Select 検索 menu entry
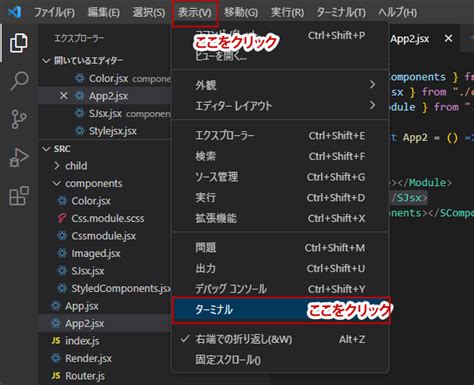 (280, 156)
